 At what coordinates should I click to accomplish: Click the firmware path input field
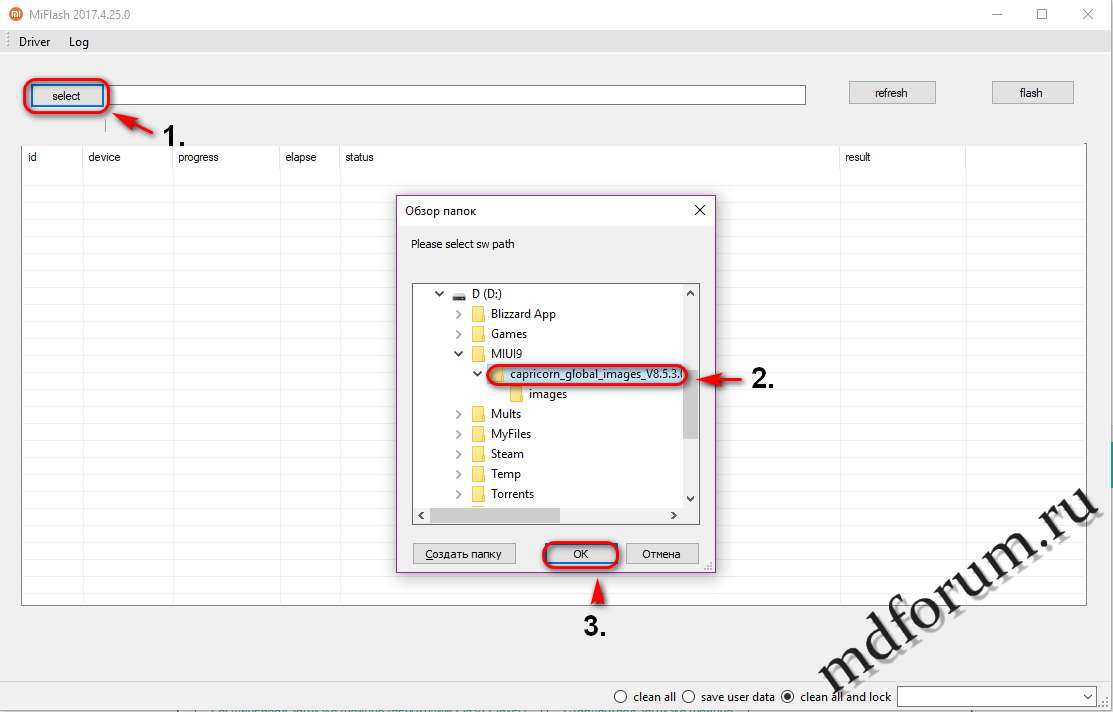[x=457, y=95]
